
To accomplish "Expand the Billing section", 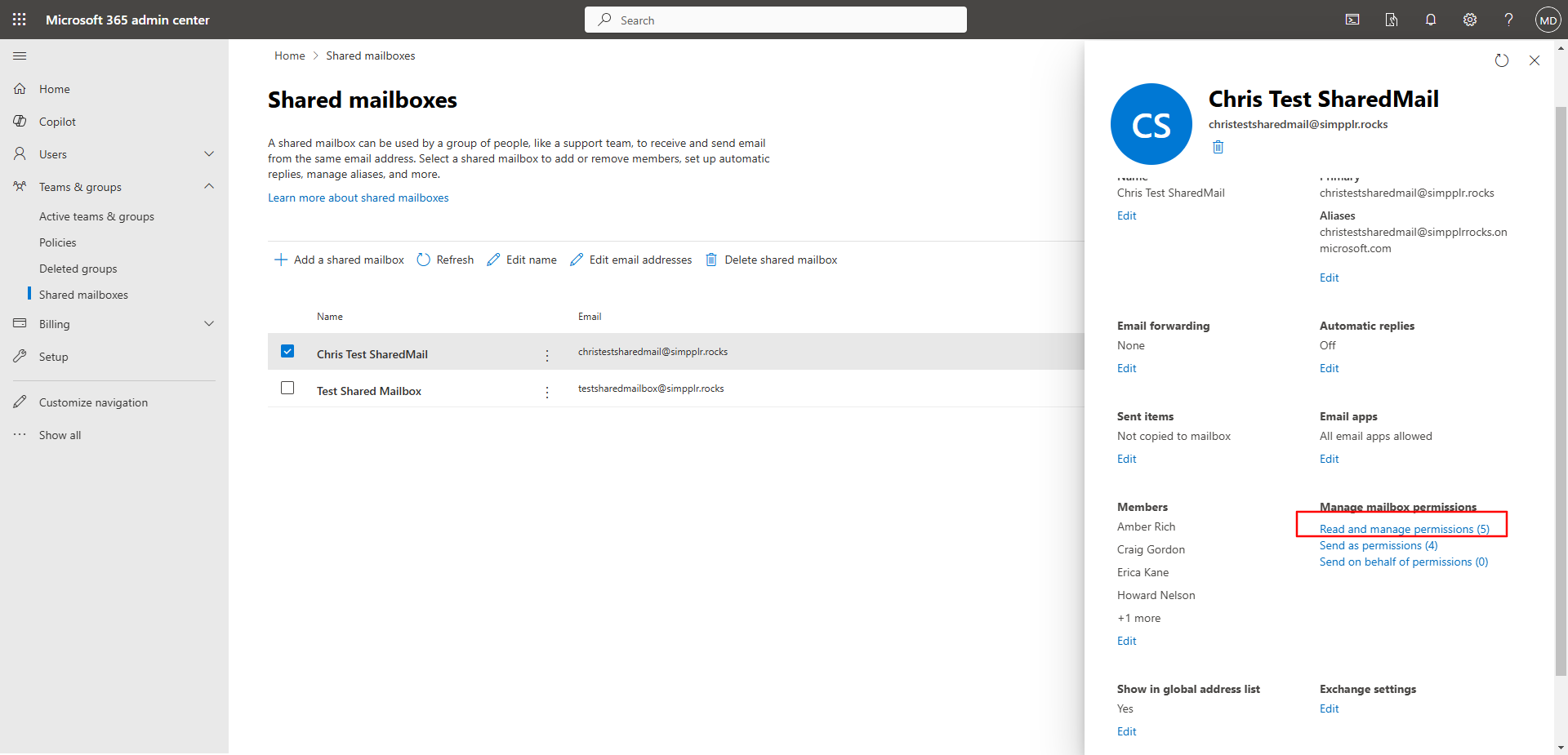I will 209,323.
